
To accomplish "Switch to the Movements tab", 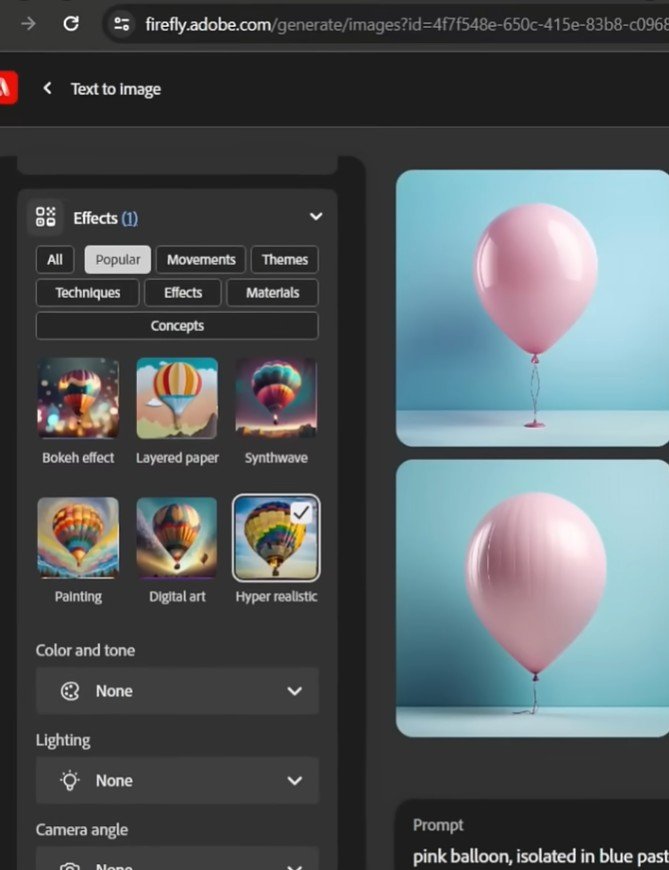I will [x=201, y=260].
